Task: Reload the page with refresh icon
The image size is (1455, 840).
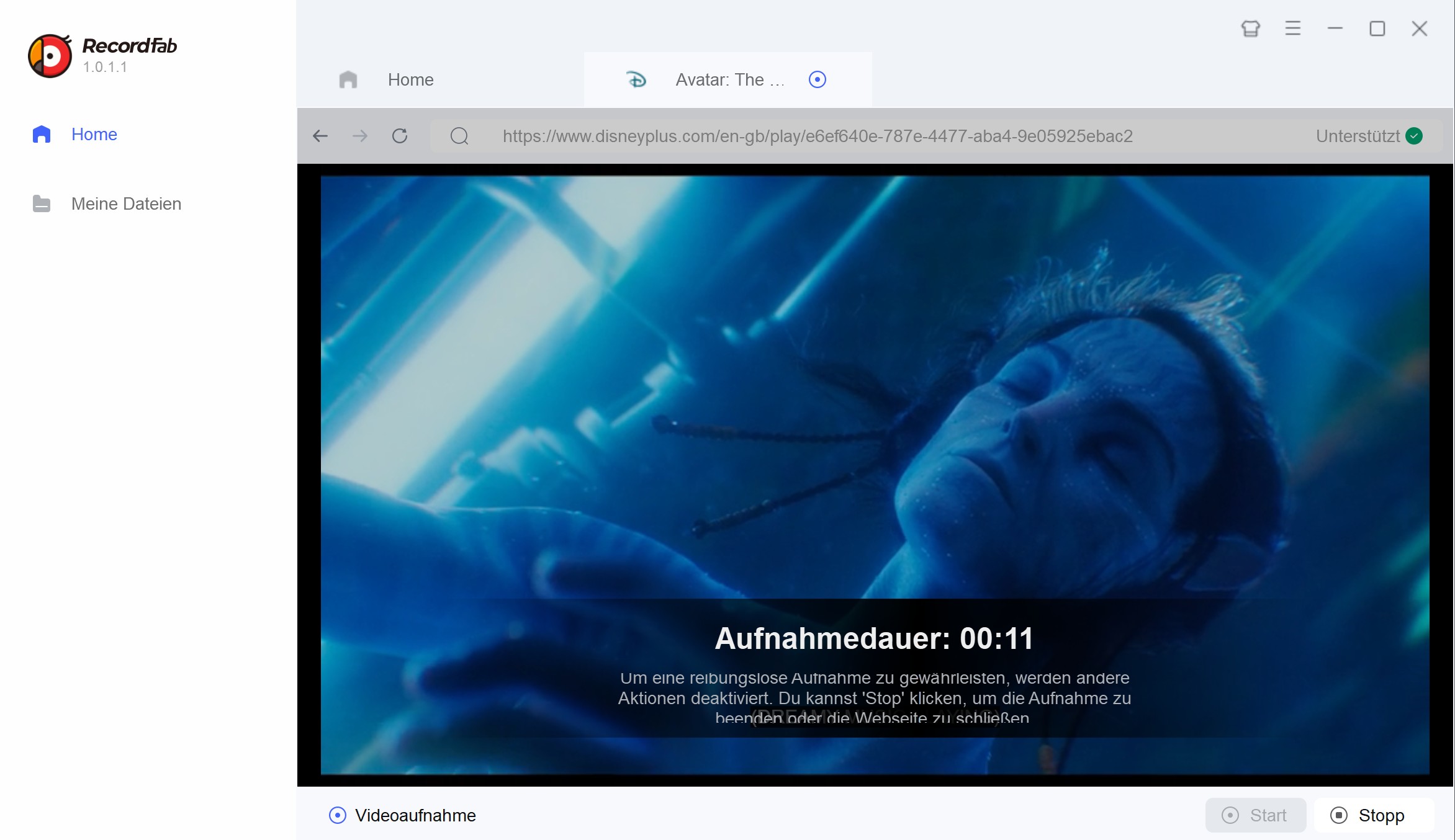Action: 400,136
